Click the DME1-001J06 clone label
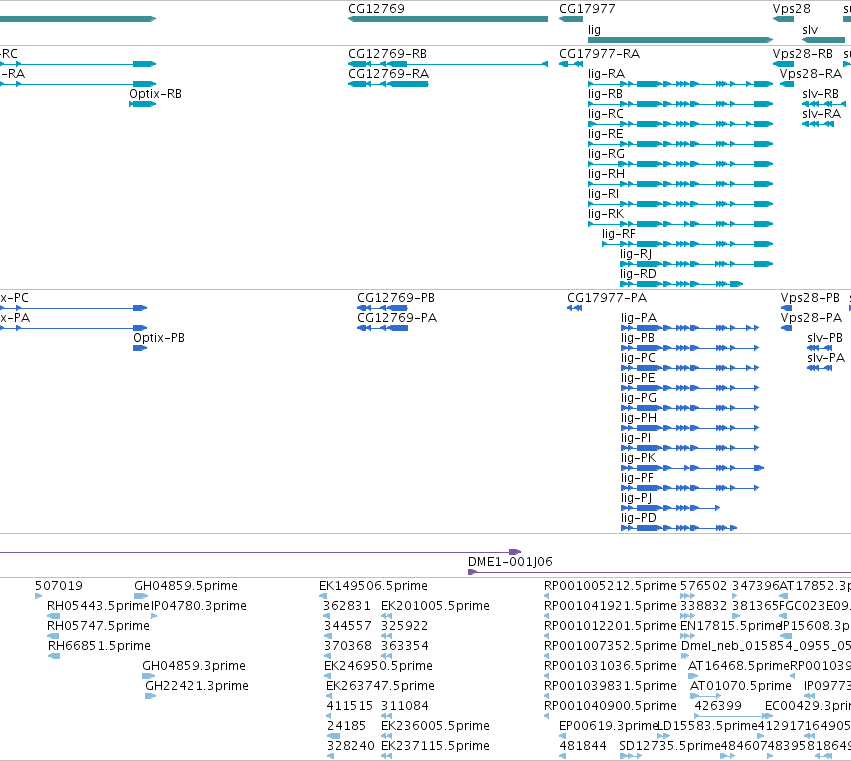The height and width of the screenshot is (761, 851). (x=510, y=562)
